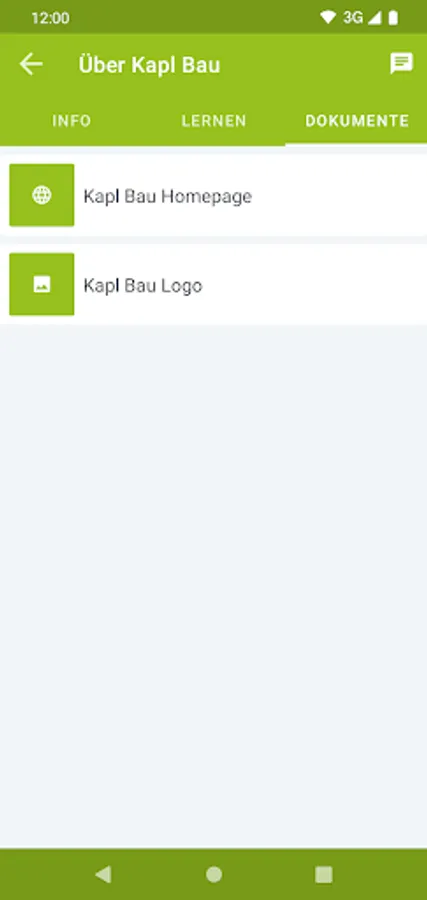Open Kapl Bau Logo document

[x=143, y=285]
